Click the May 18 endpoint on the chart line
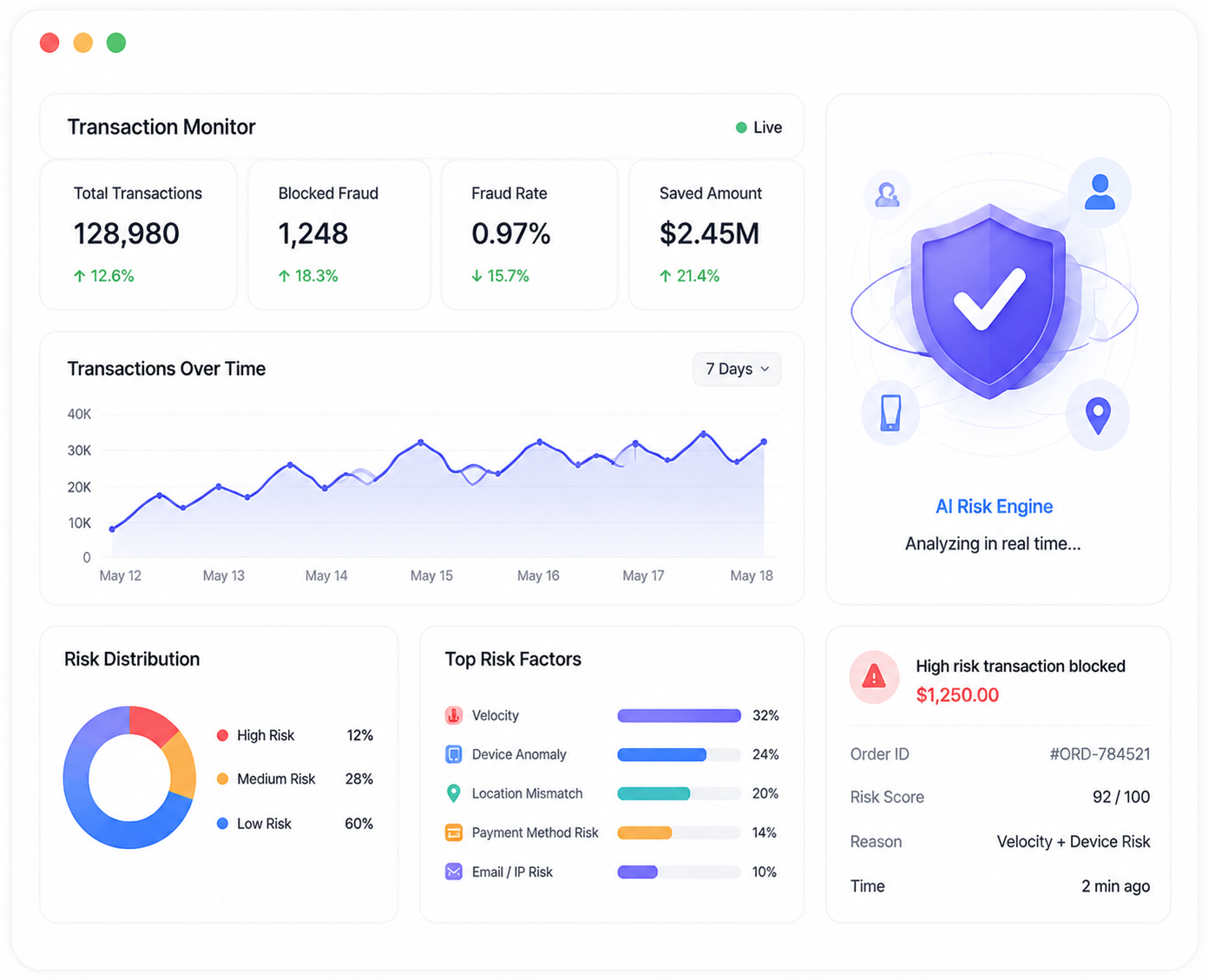 click(765, 442)
